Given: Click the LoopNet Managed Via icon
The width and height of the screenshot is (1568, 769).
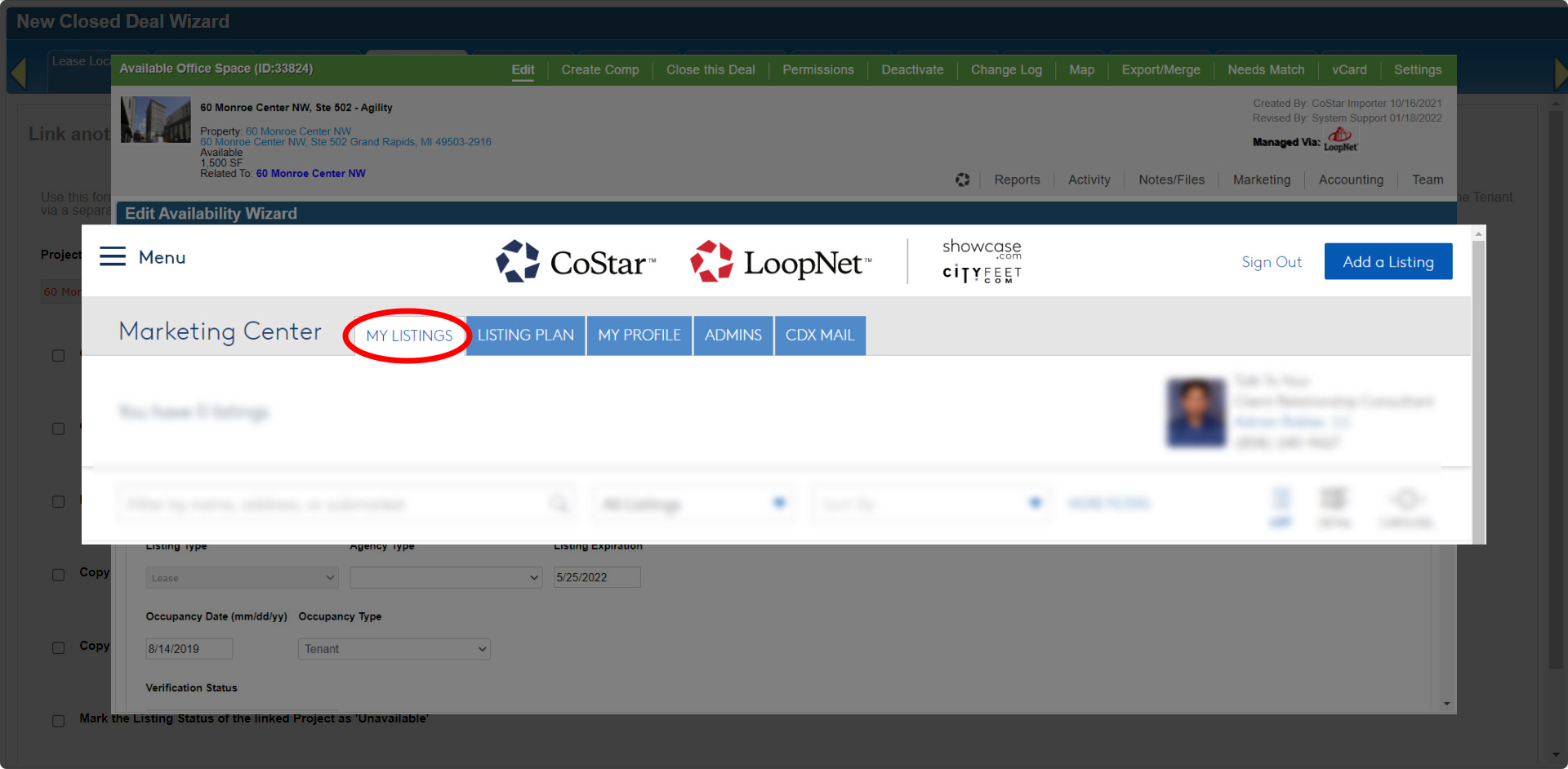Looking at the screenshot, I should pos(1340,140).
